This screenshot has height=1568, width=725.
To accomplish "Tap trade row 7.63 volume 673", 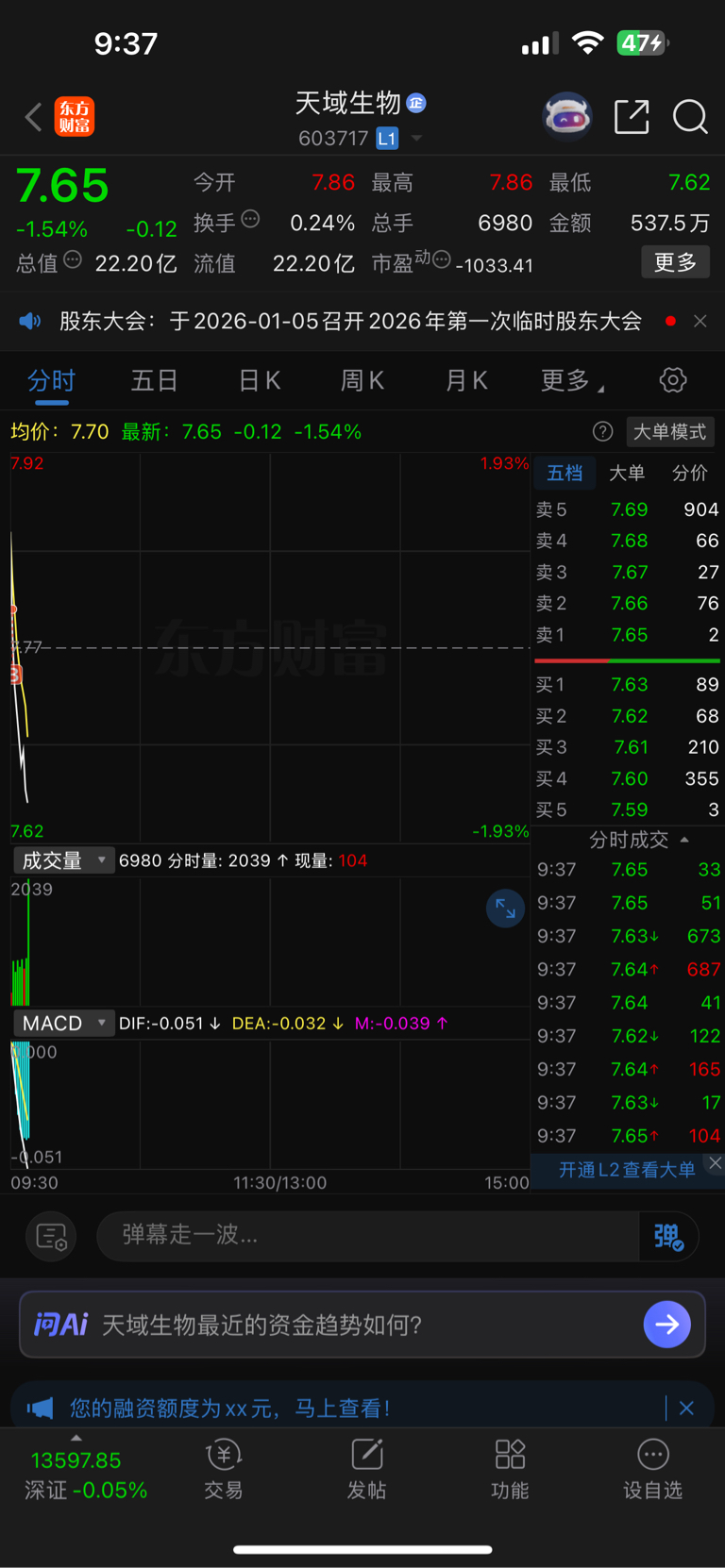I will (628, 936).
